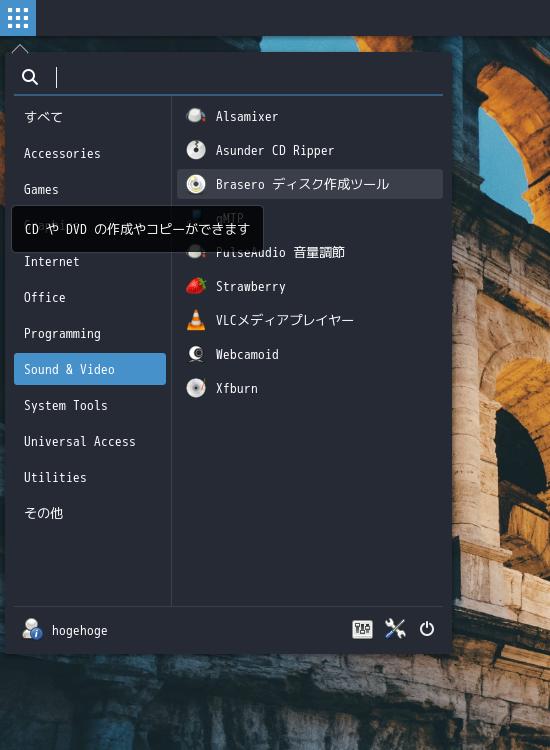Screen dimensions: 550x750
Task: Launch Webcamoid by its label
Action: (x=247, y=354)
